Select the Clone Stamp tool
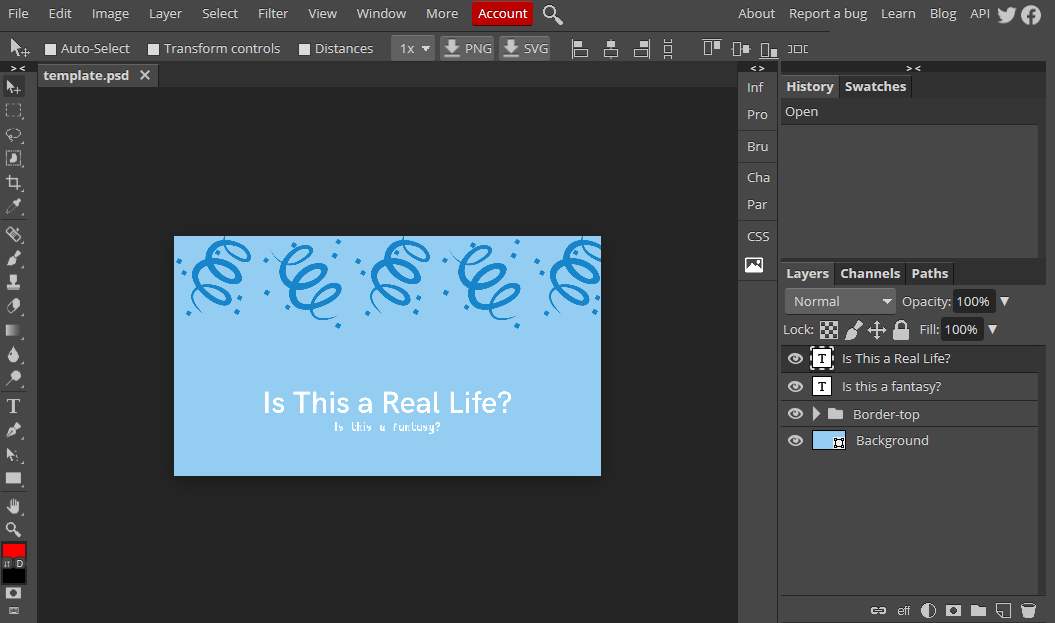1055x623 pixels. tap(13, 282)
